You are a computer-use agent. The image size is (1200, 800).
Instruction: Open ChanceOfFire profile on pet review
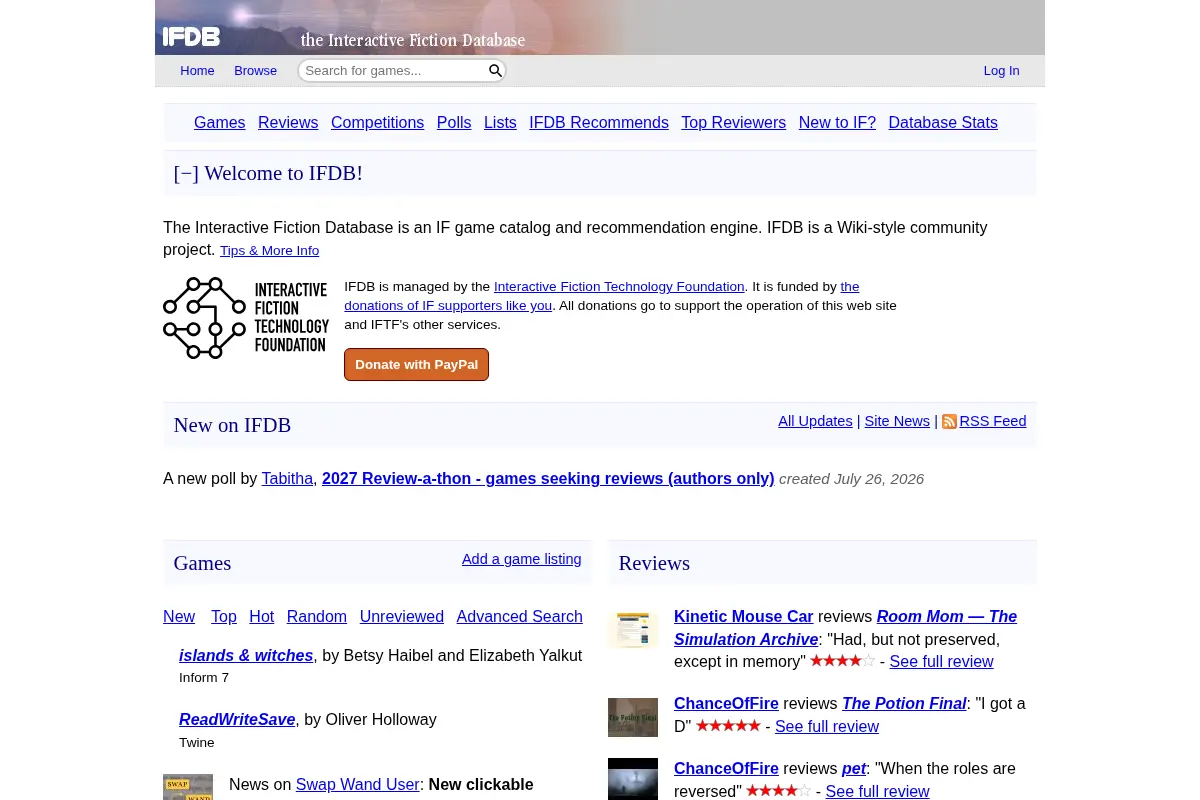click(726, 769)
